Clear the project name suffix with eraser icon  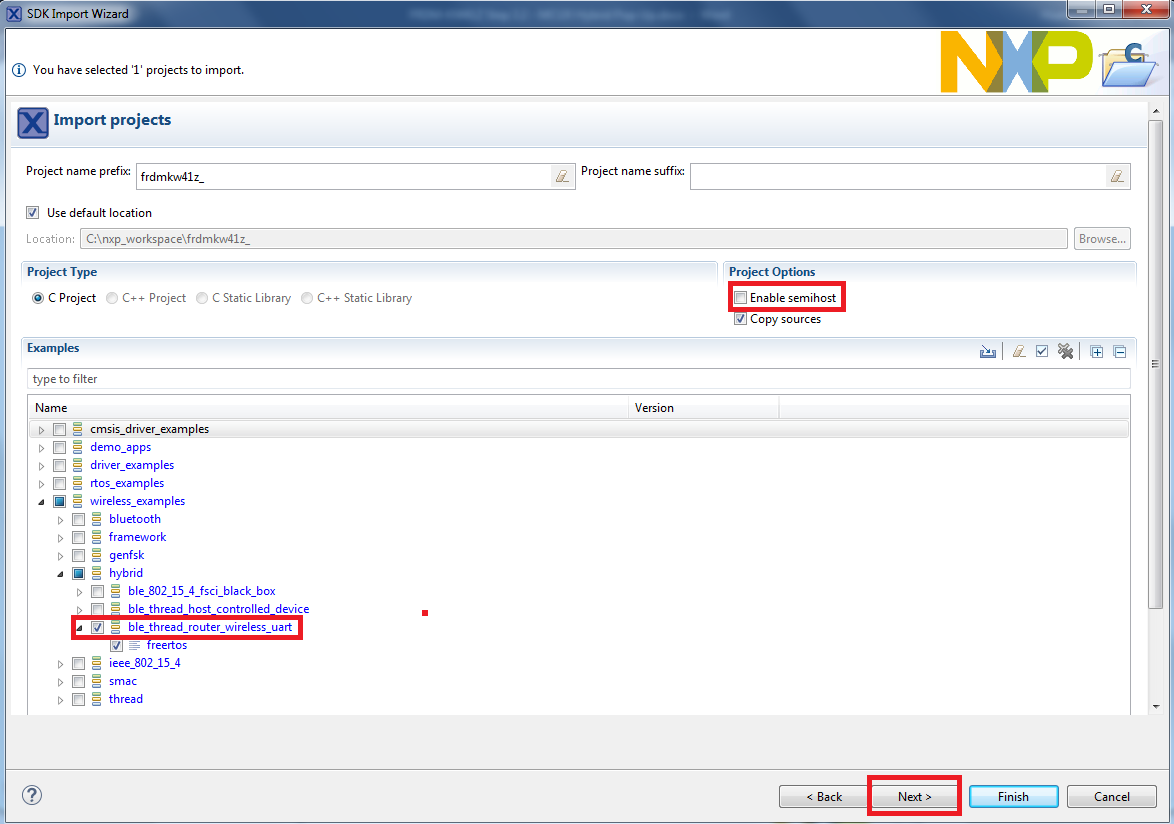tap(1117, 176)
